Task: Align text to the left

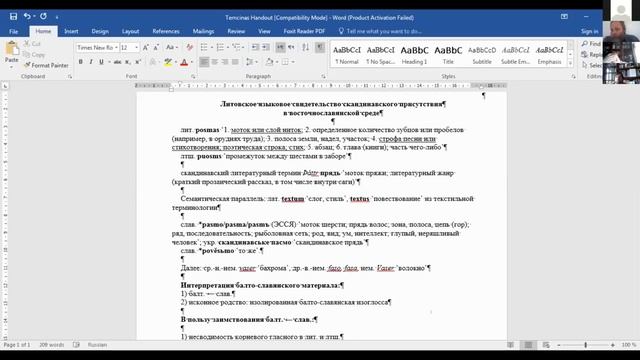Action: click(204, 62)
